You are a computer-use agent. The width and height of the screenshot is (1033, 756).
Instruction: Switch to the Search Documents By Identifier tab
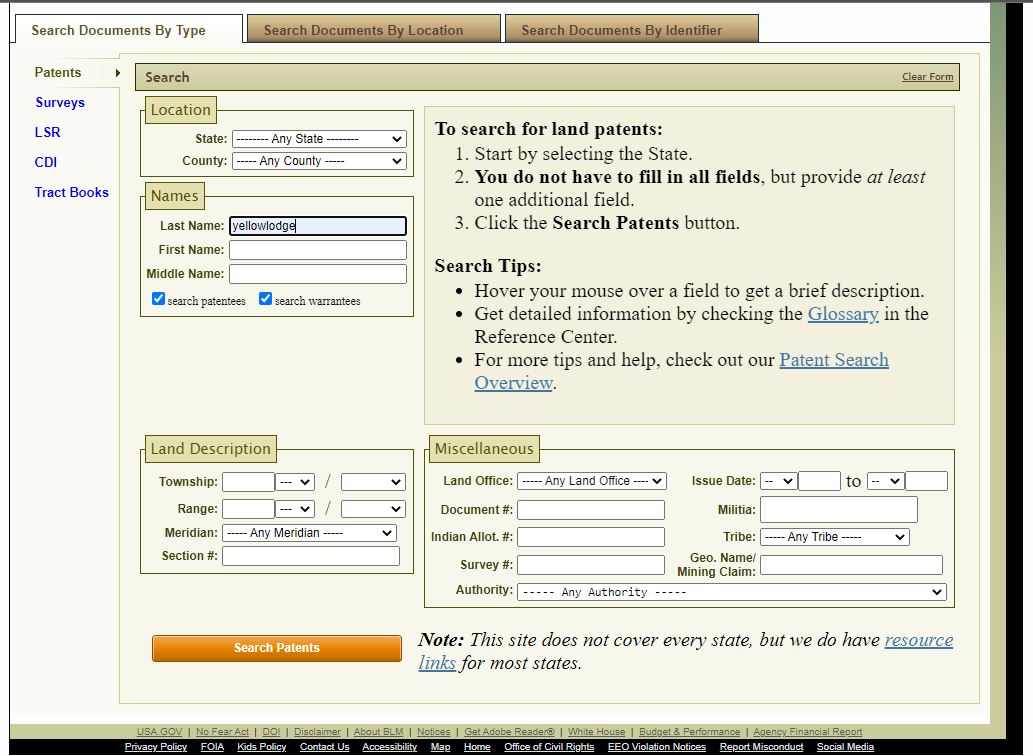click(x=631, y=30)
